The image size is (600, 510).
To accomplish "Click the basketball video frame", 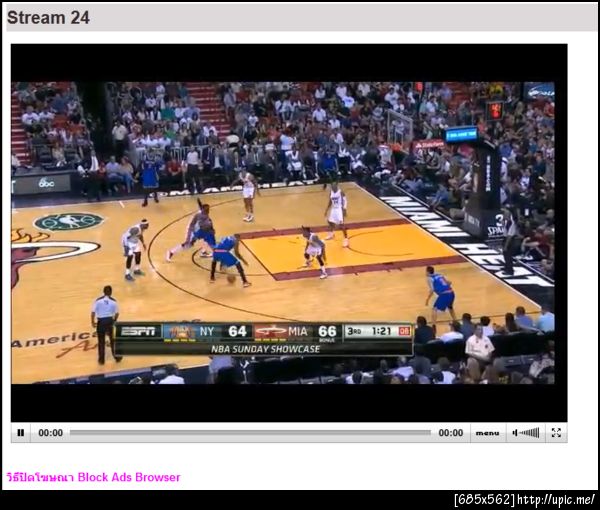I will [283, 233].
